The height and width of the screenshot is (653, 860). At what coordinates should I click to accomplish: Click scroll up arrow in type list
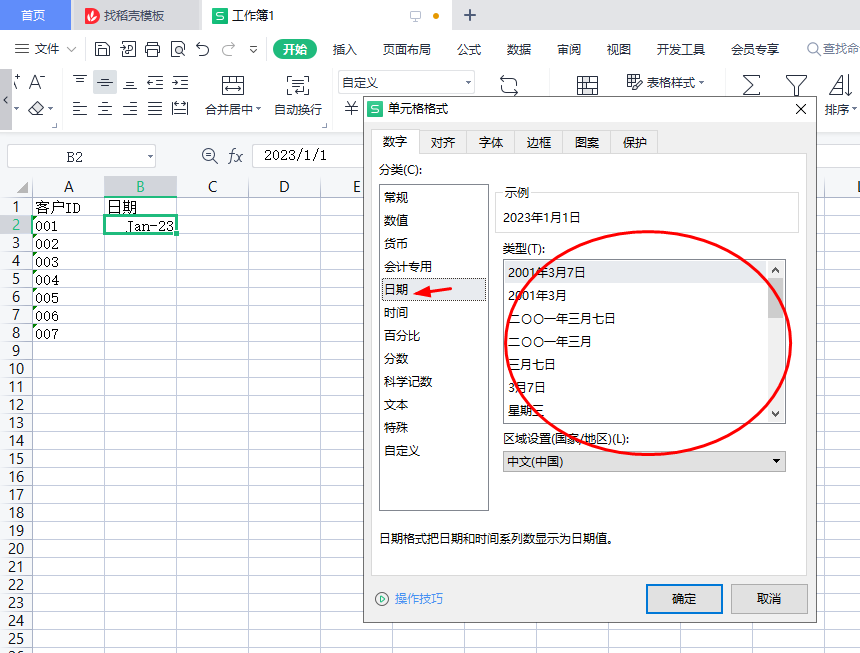pyautogui.click(x=775, y=270)
